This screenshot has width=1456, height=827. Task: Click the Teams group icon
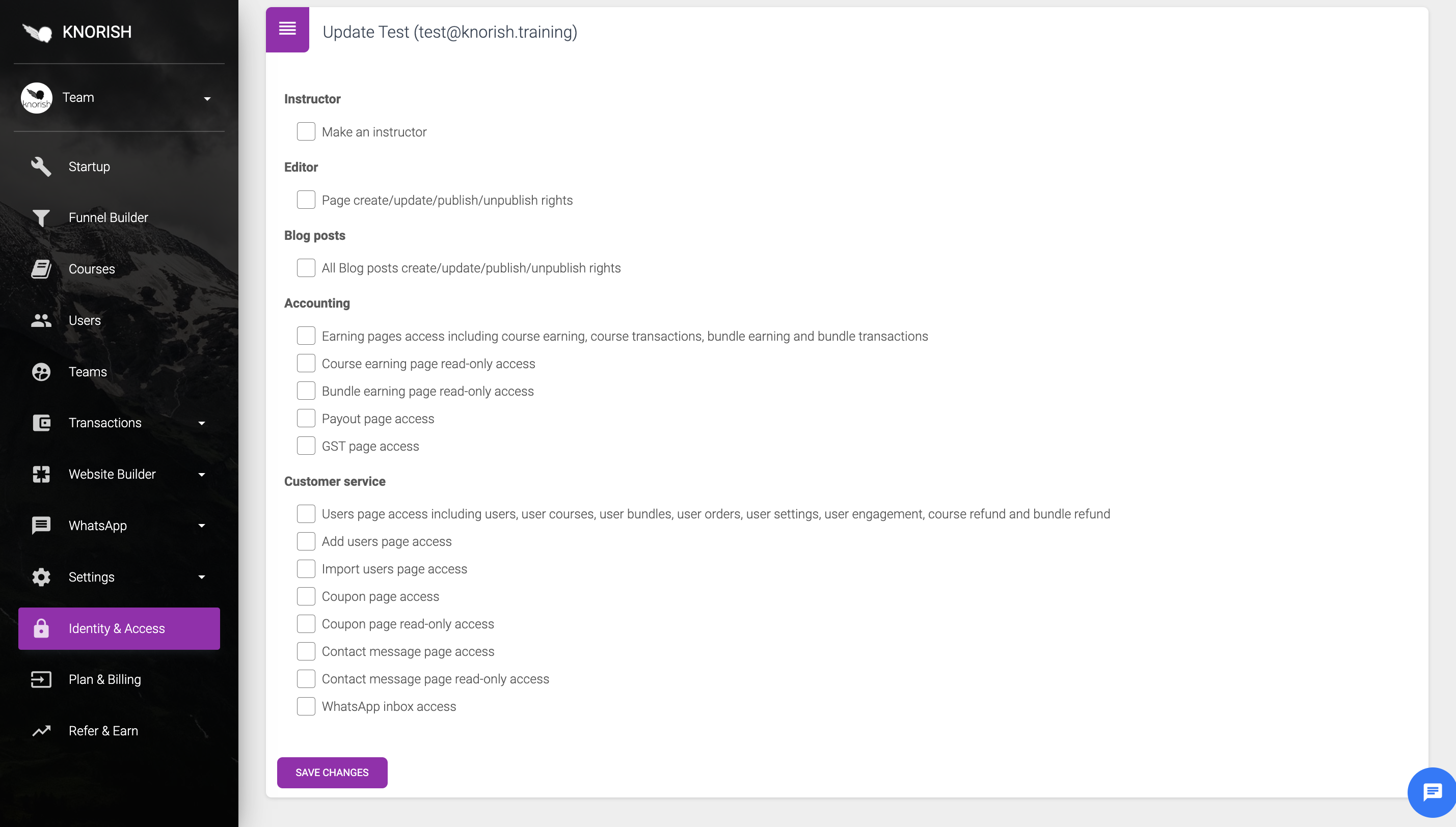(41, 371)
